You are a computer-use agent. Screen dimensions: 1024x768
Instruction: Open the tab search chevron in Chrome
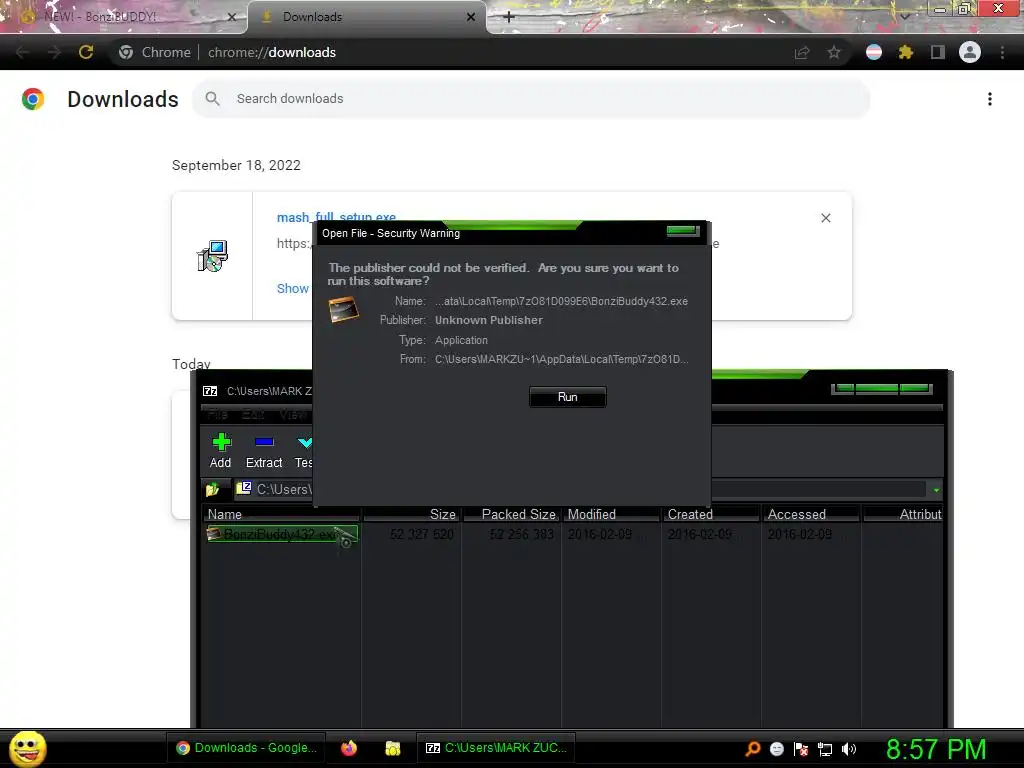click(x=904, y=16)
